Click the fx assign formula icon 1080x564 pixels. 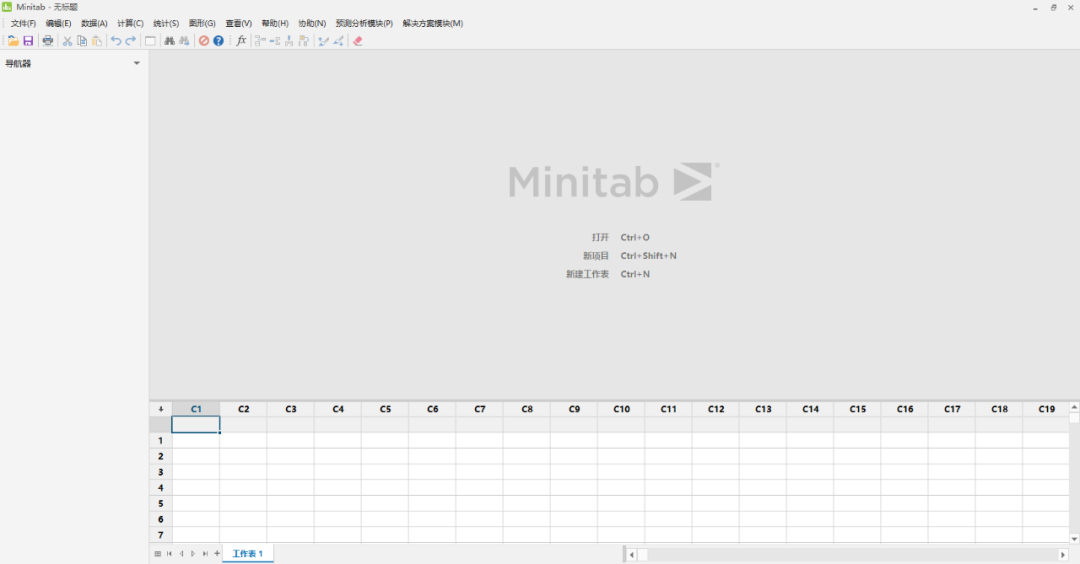point(241,41)
